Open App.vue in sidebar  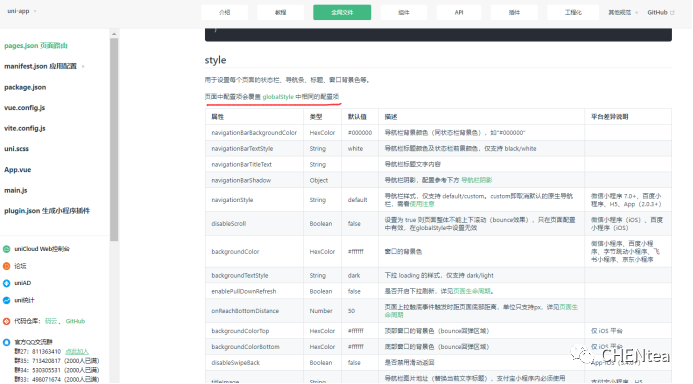(18, 170)
